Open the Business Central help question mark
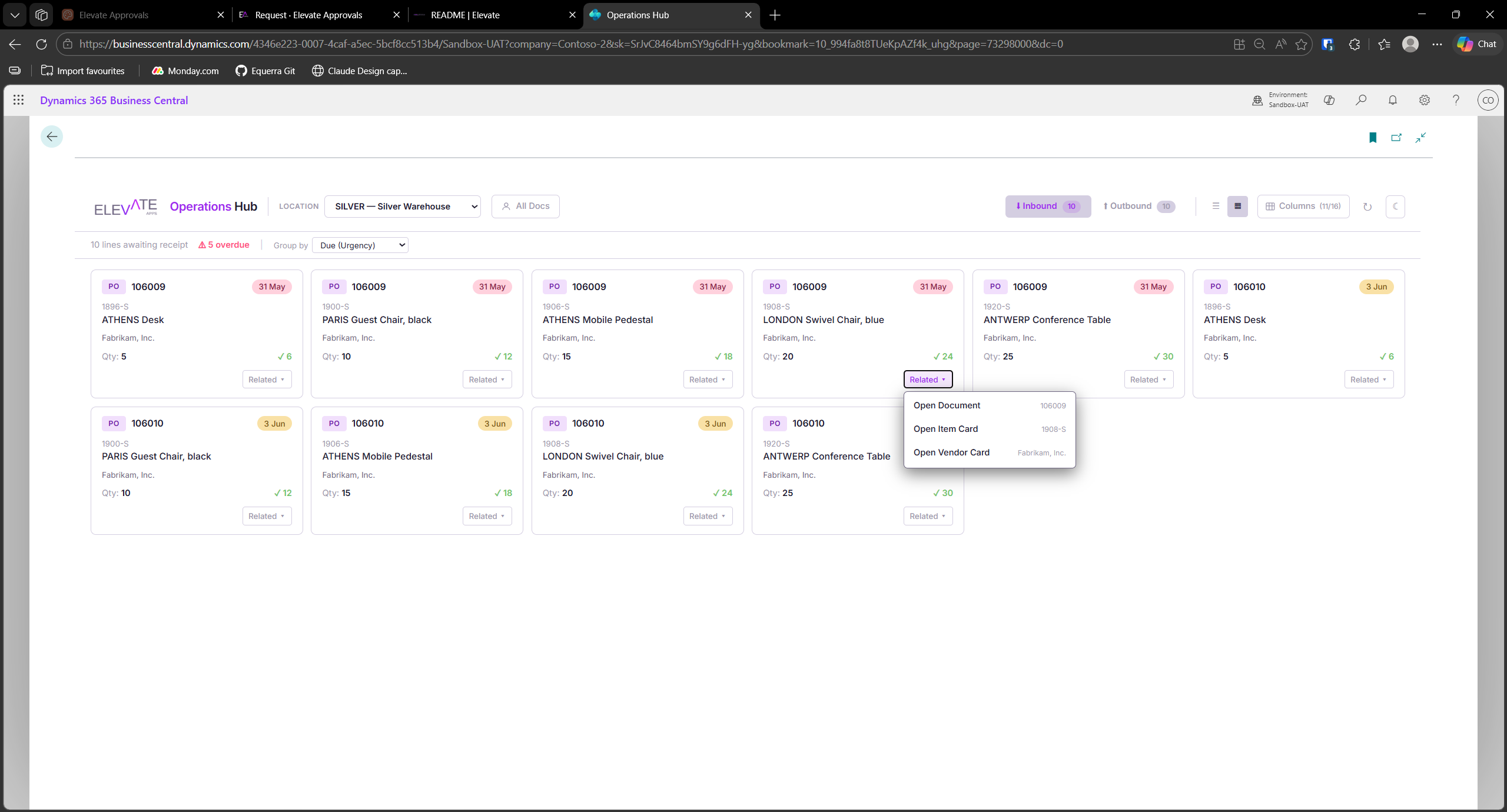The height and width of the screenshot is (812, 1507). pos(1456,100)
